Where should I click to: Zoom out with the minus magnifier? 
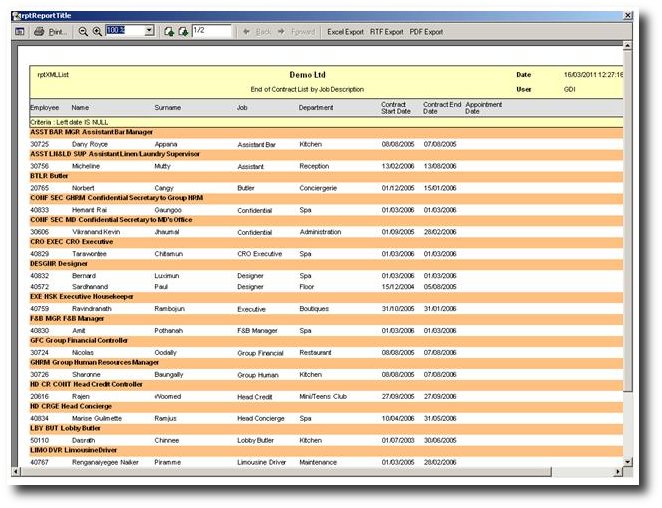(83, 32)
